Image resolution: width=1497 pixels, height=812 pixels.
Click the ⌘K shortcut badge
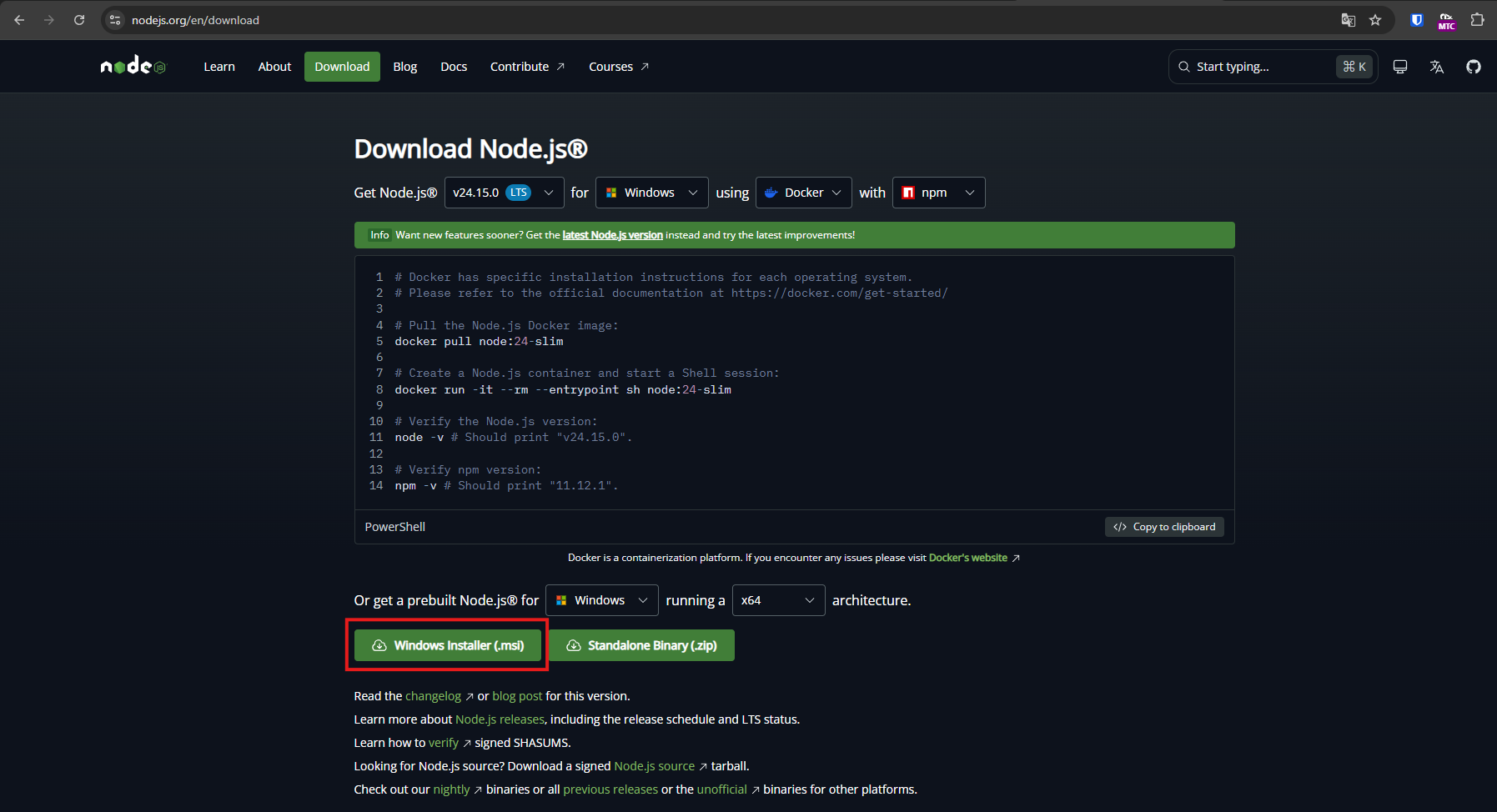(1354, 67)
